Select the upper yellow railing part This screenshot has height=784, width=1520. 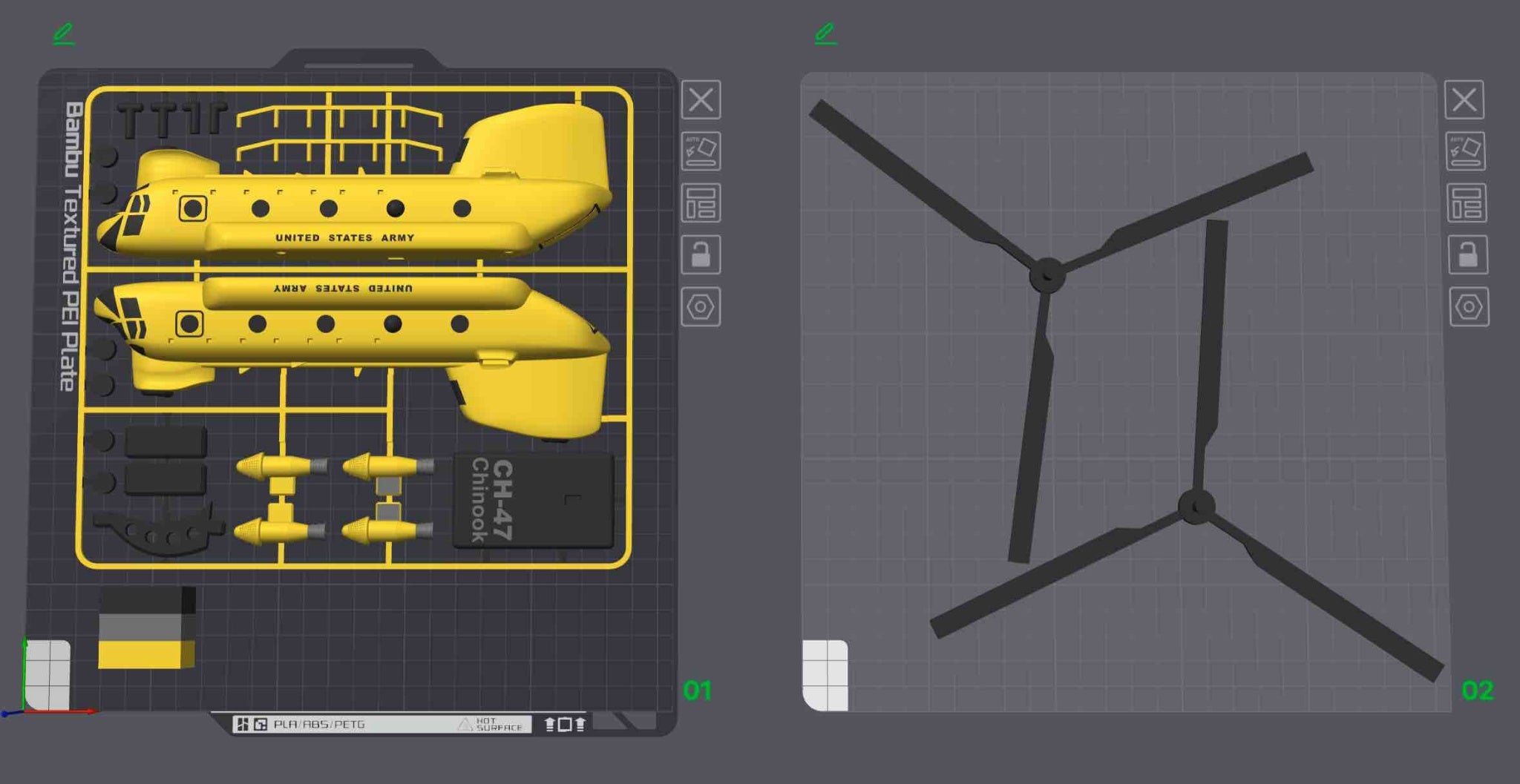(340, 116)
